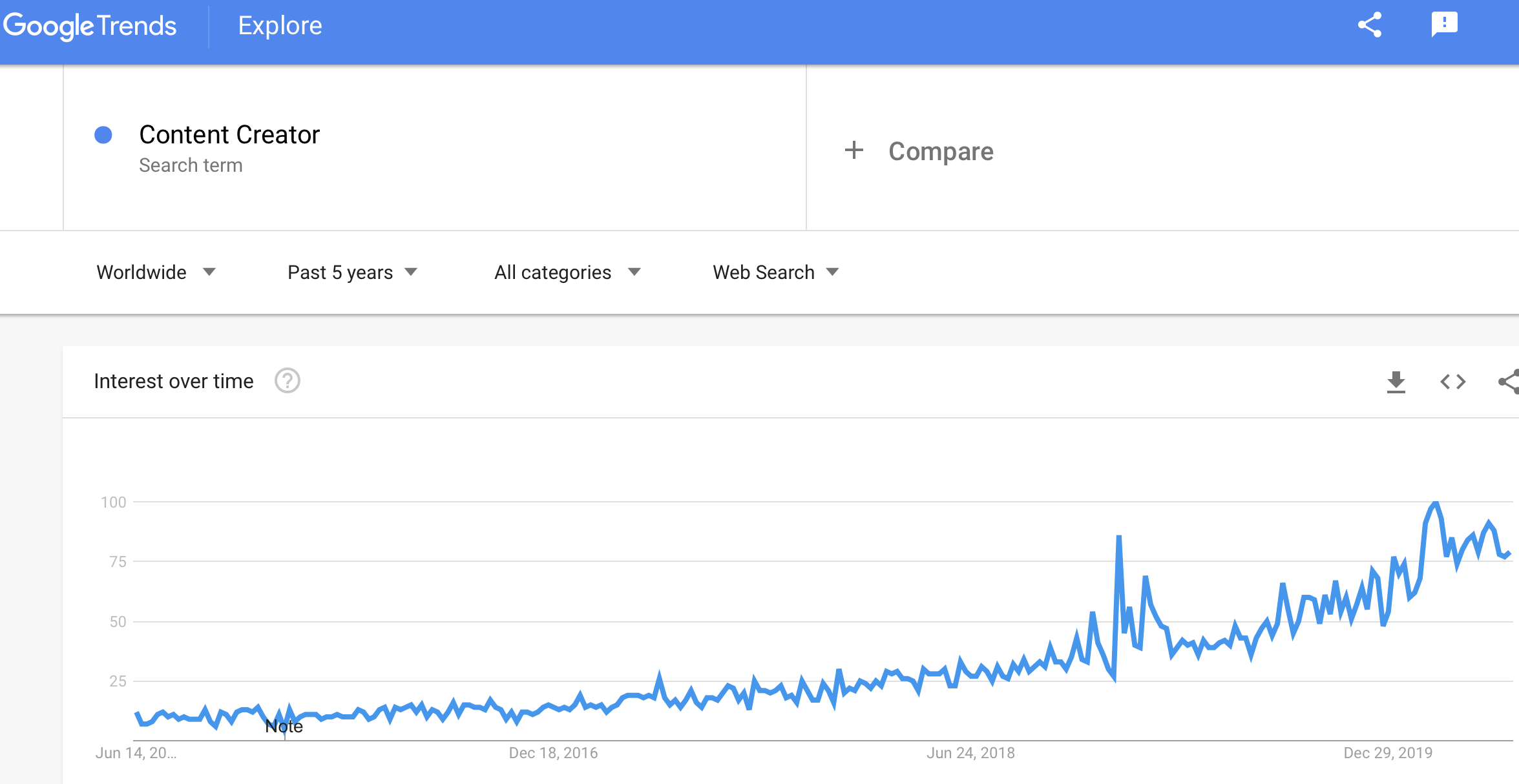Go to the Explore section
1519x784 pixels.
click(280, 26)
